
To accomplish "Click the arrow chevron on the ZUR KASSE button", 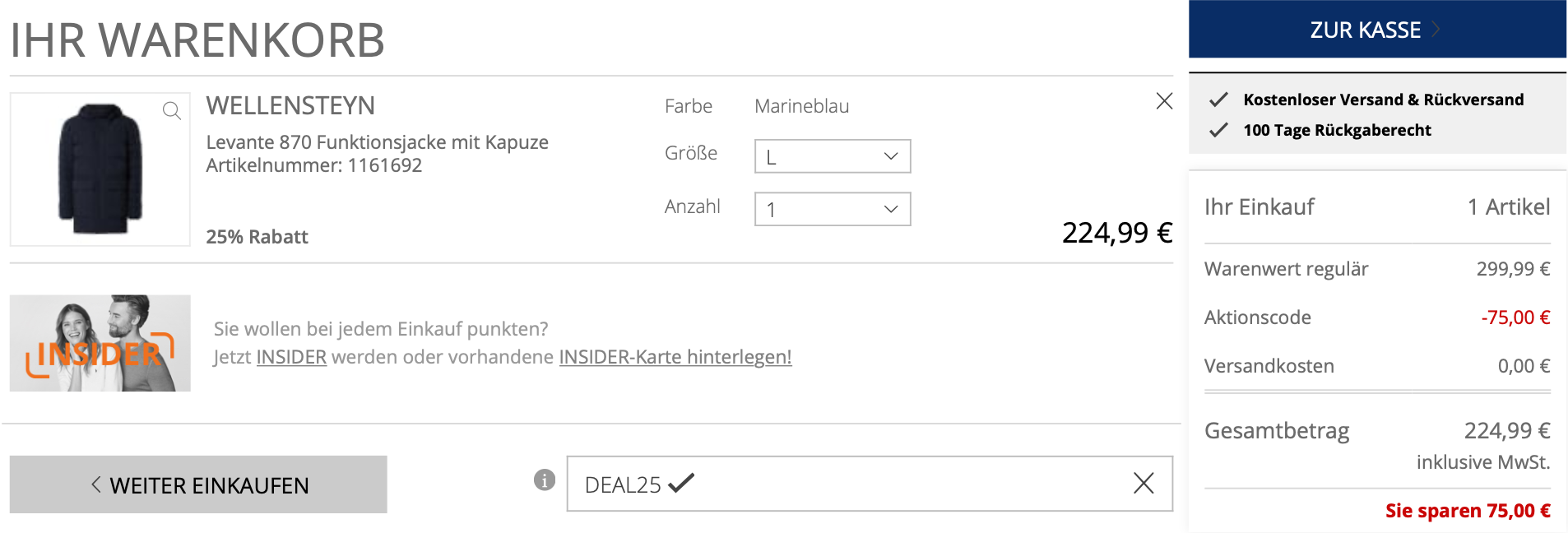I will (x=1436, y=30).
